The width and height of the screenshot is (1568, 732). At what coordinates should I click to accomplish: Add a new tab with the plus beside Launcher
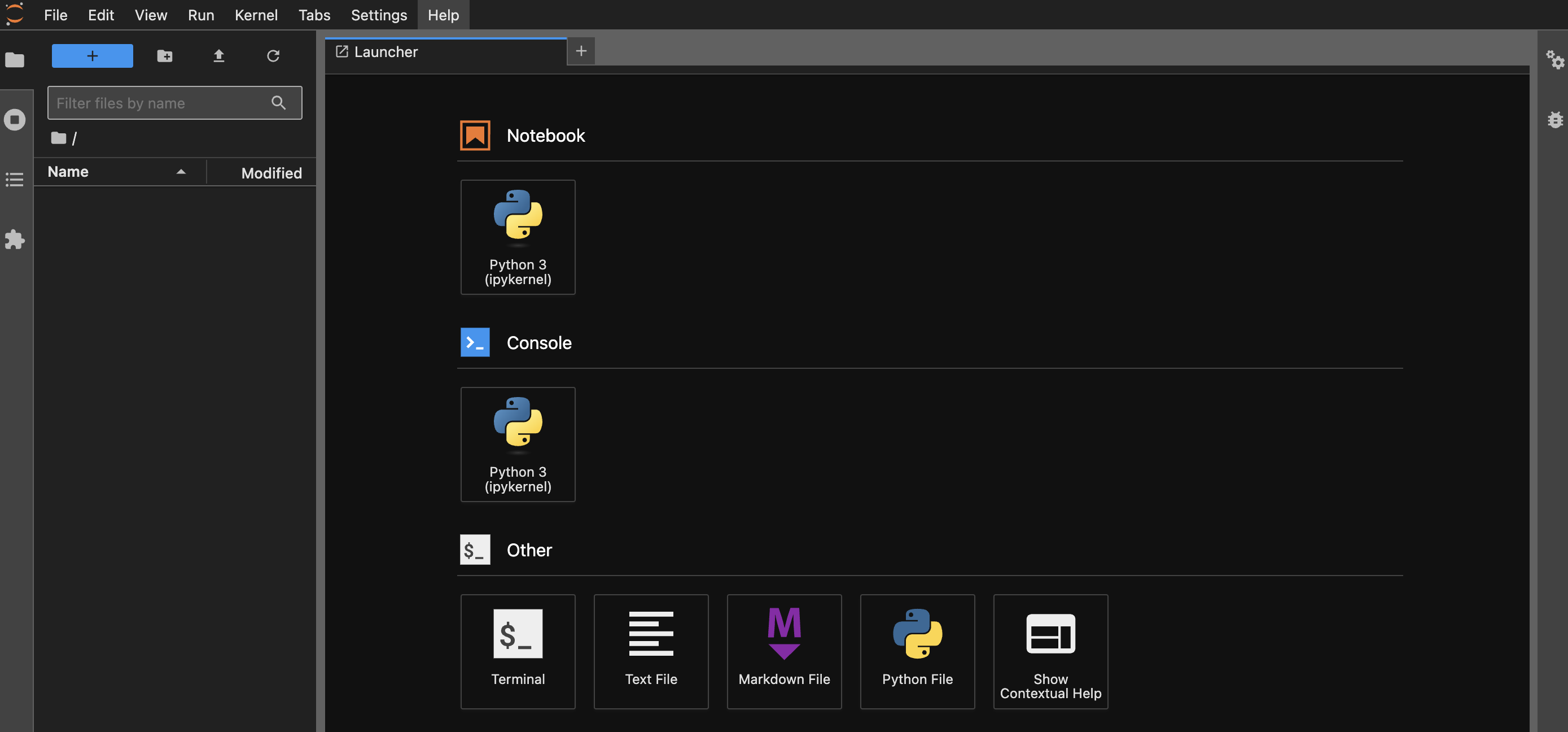581,51
